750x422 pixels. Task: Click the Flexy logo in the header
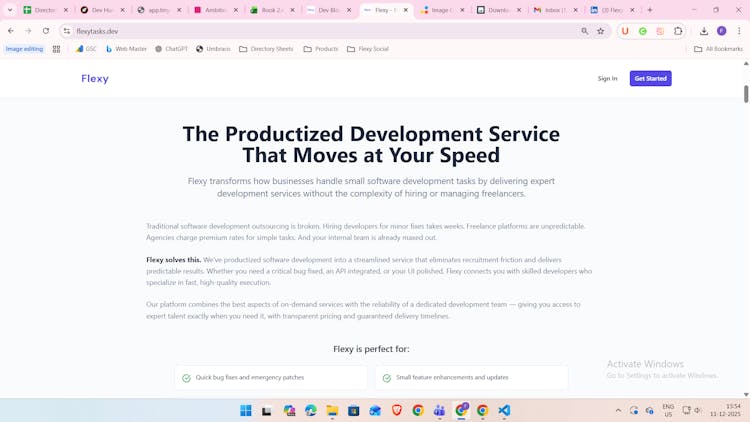pos(95,79)
